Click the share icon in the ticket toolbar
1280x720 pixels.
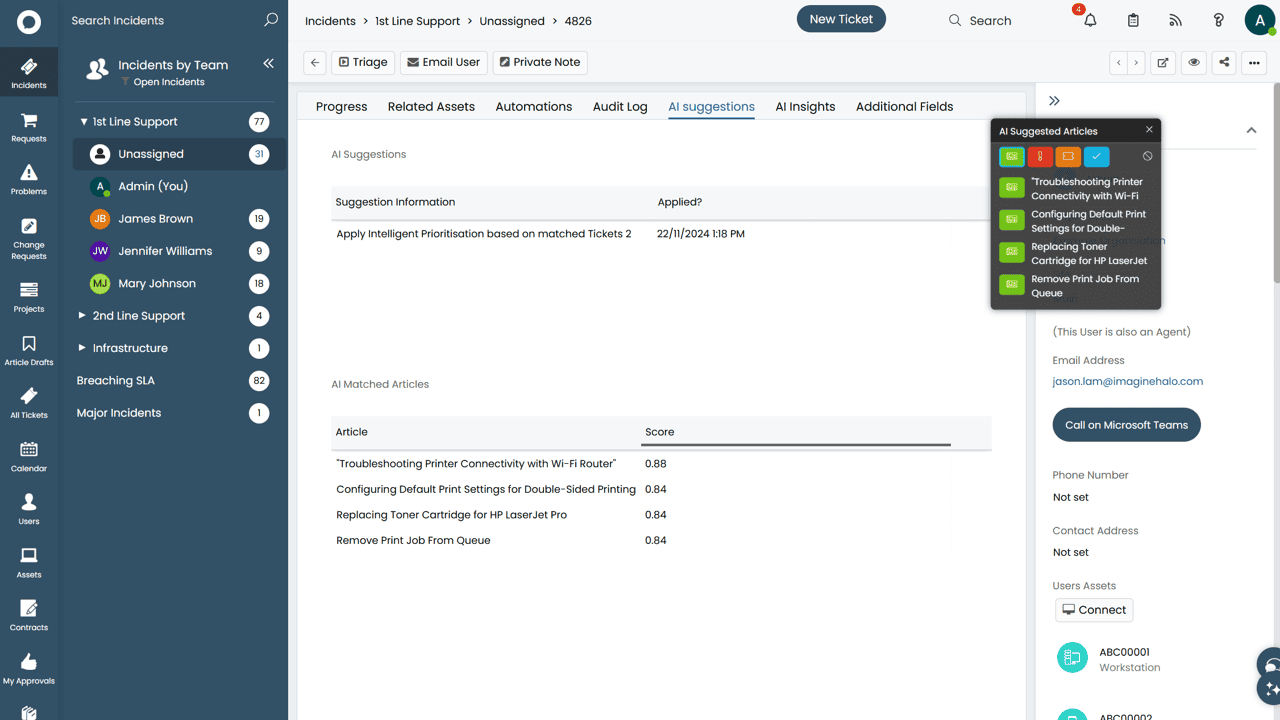(x=1224, y=62)
